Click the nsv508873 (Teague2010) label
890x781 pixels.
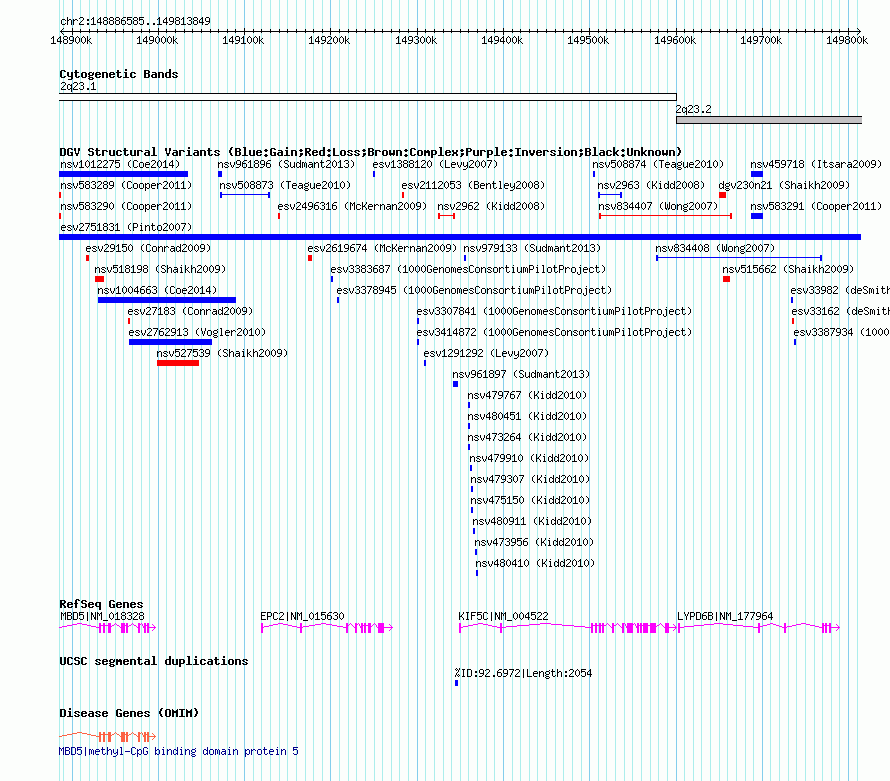point(285,185)
